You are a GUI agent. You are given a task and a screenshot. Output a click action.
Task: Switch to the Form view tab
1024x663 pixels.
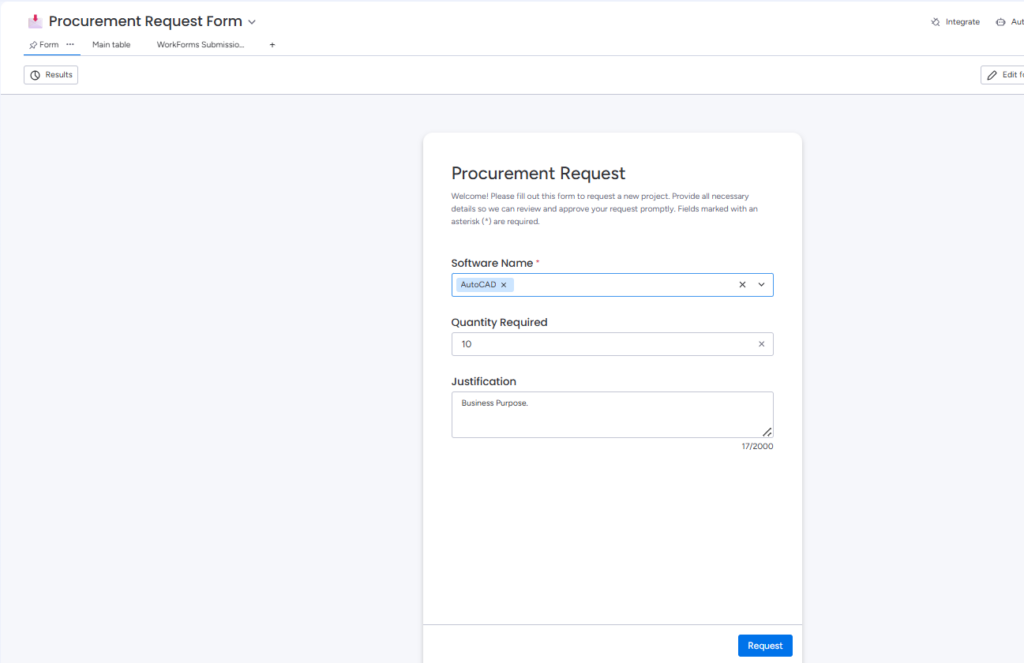[x=44, y=45]
